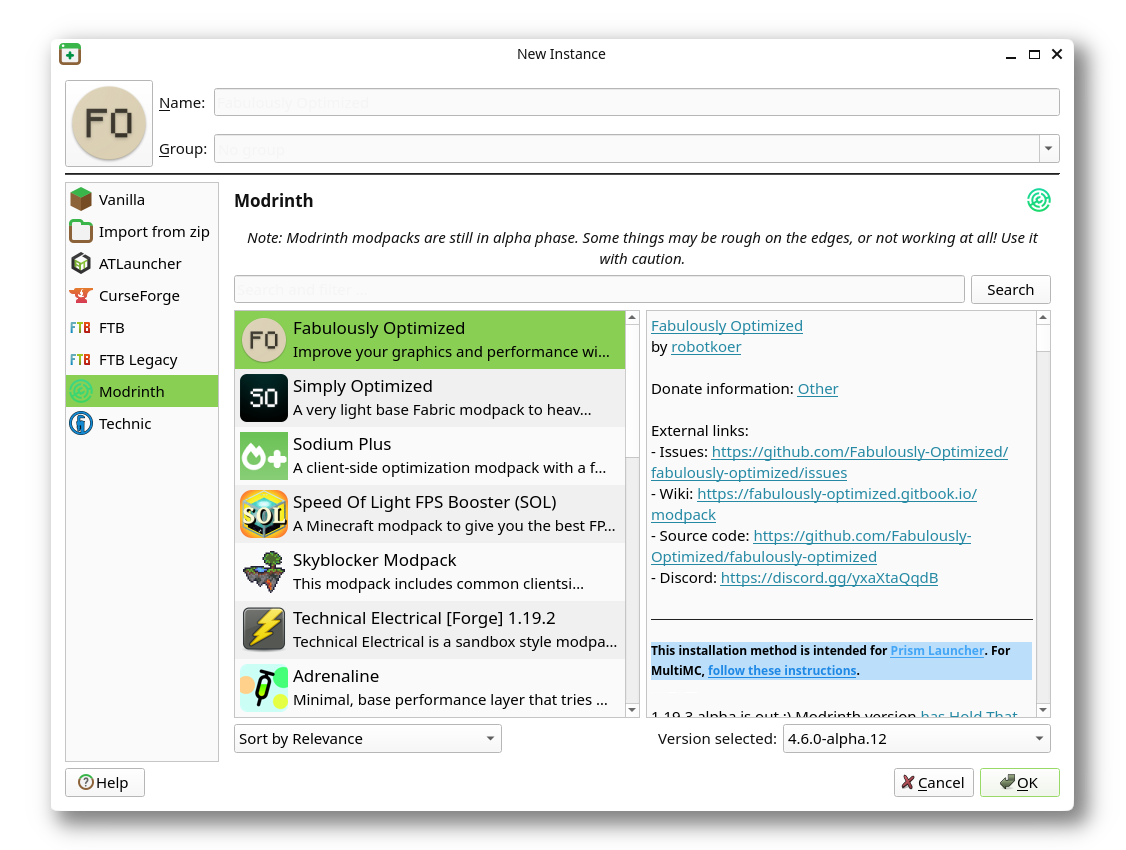Click the Skyblocker Modpack icon
This screenshot has width=1126, height=850.
coord(263,572)
